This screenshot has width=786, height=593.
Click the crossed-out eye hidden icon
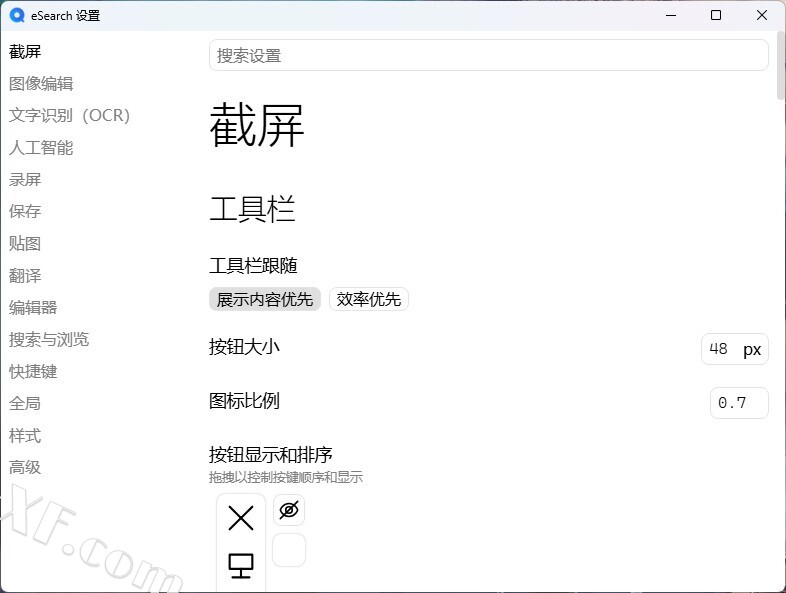[289, 510]
